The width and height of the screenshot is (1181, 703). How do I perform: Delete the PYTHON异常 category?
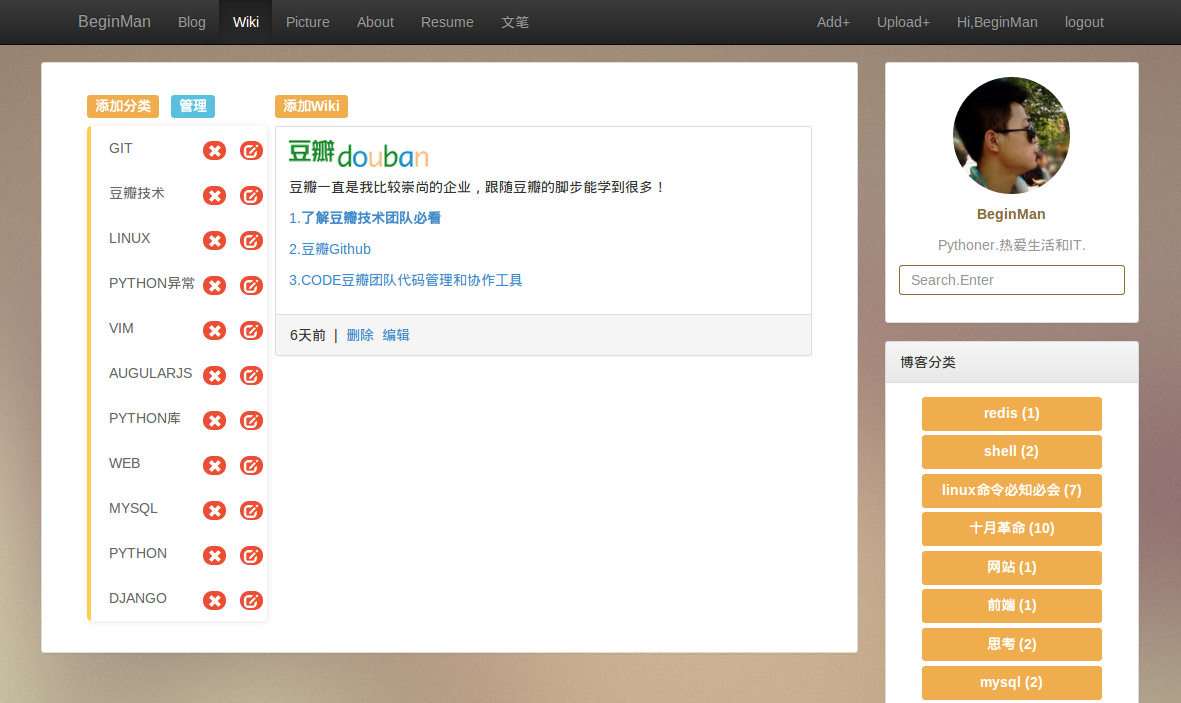215,286
